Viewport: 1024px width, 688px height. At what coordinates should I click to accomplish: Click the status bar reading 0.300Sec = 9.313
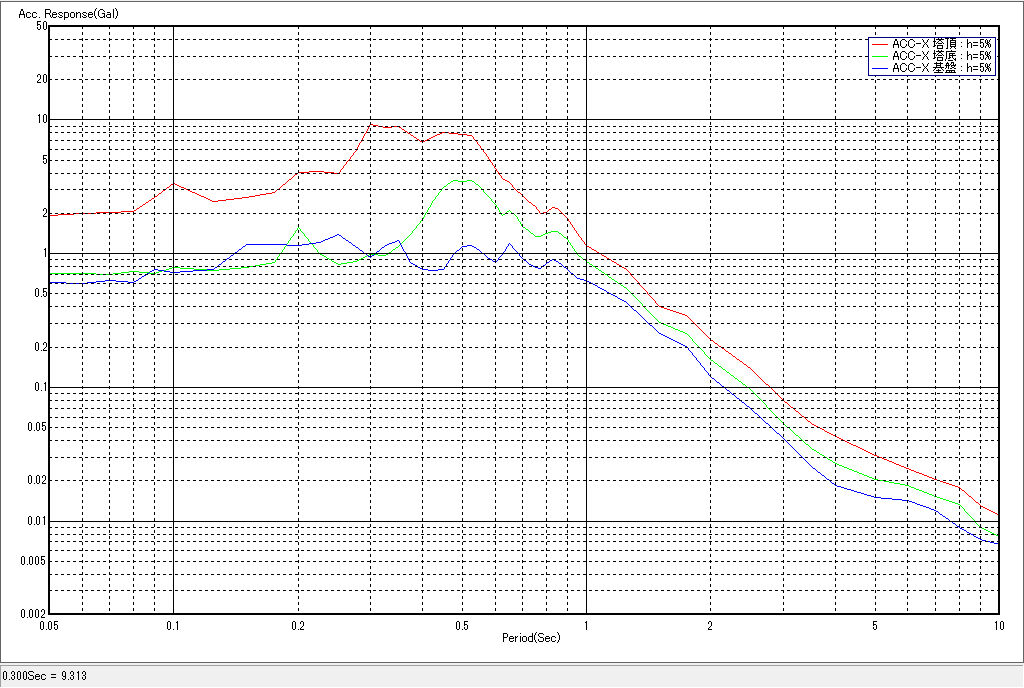click(45, 676)
